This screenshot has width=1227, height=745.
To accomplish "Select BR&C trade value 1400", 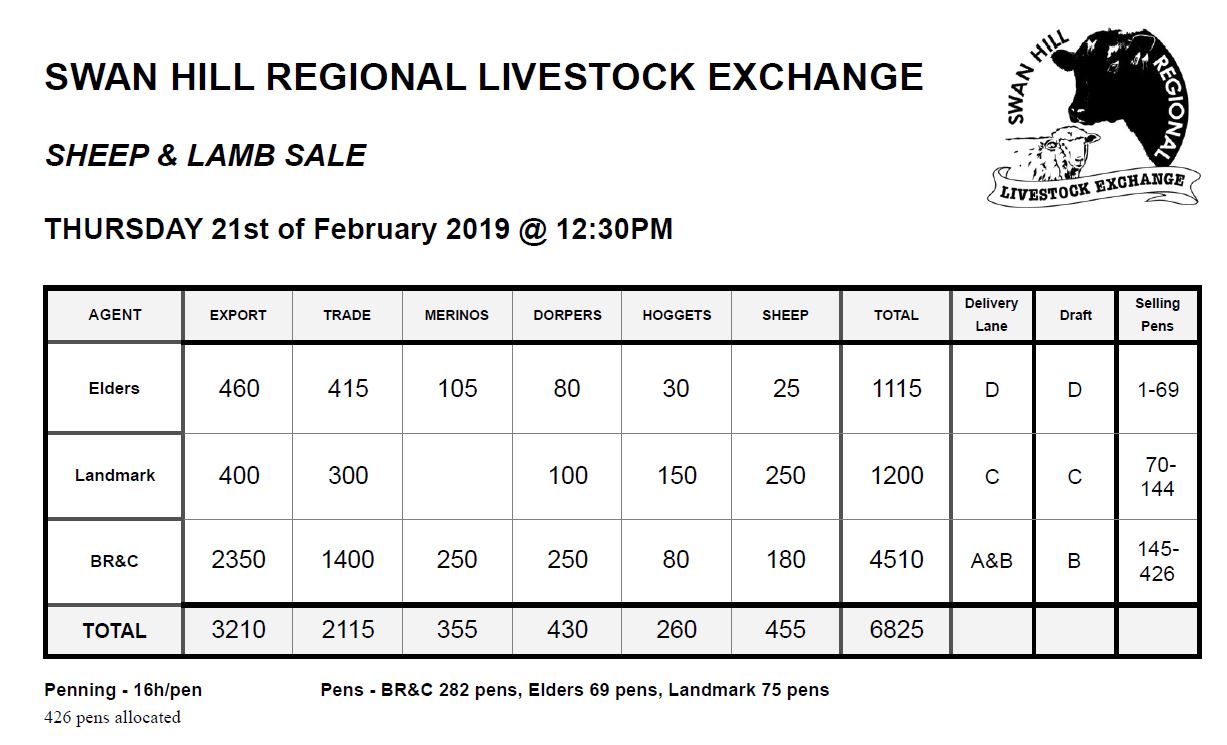I will pyautogui.click(x=348, y=560).
